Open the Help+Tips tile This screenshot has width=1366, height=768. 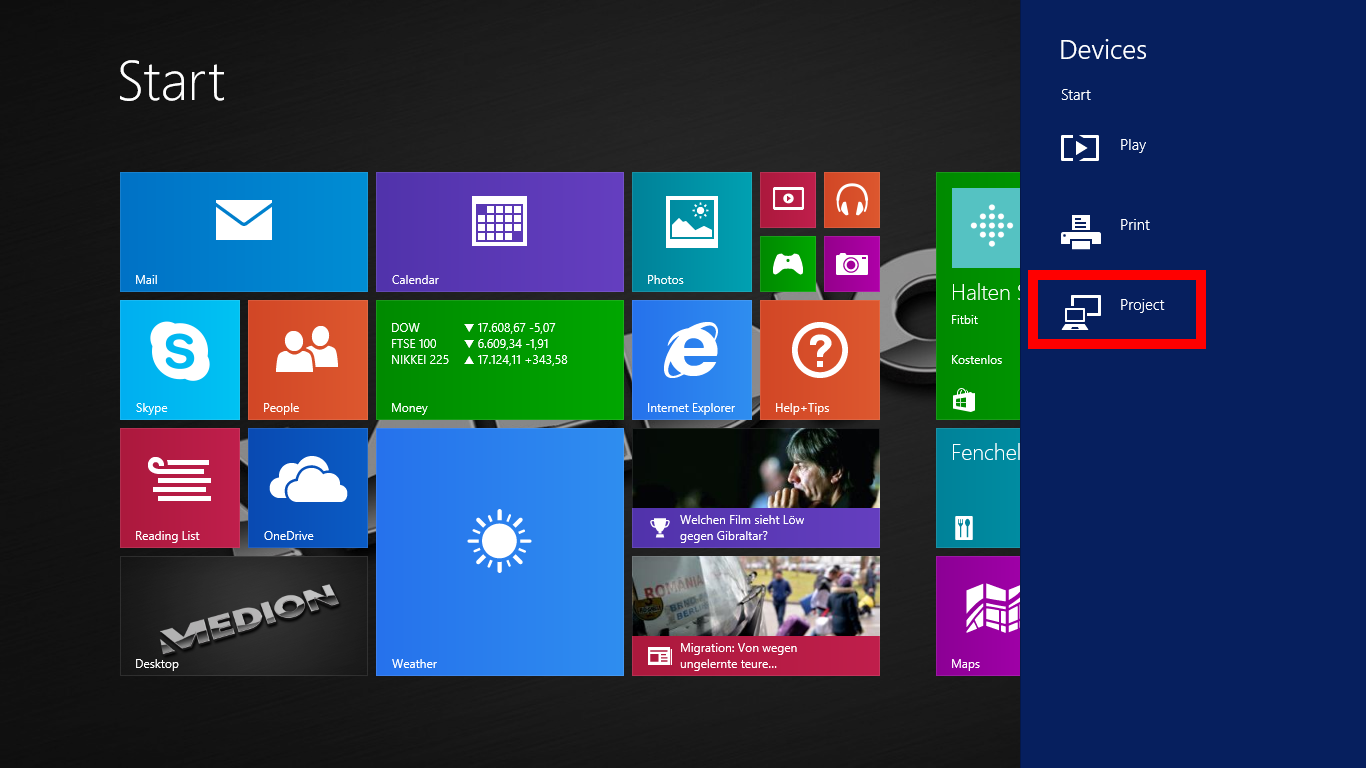pyautogui.click(x=820, y=360)
